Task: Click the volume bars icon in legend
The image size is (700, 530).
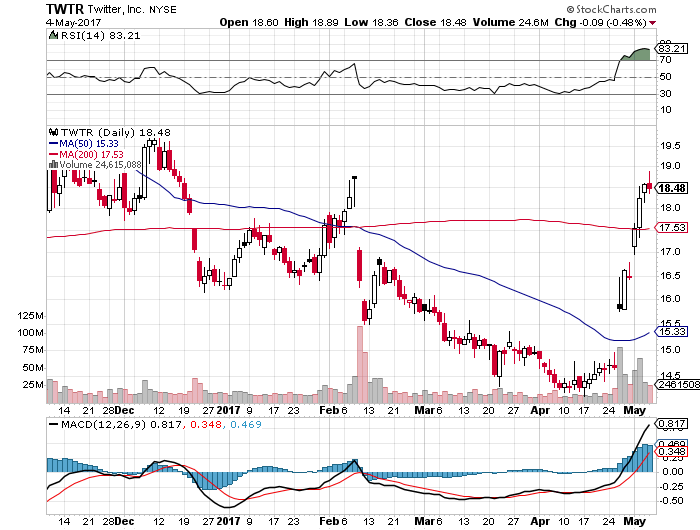Action: 53,165
